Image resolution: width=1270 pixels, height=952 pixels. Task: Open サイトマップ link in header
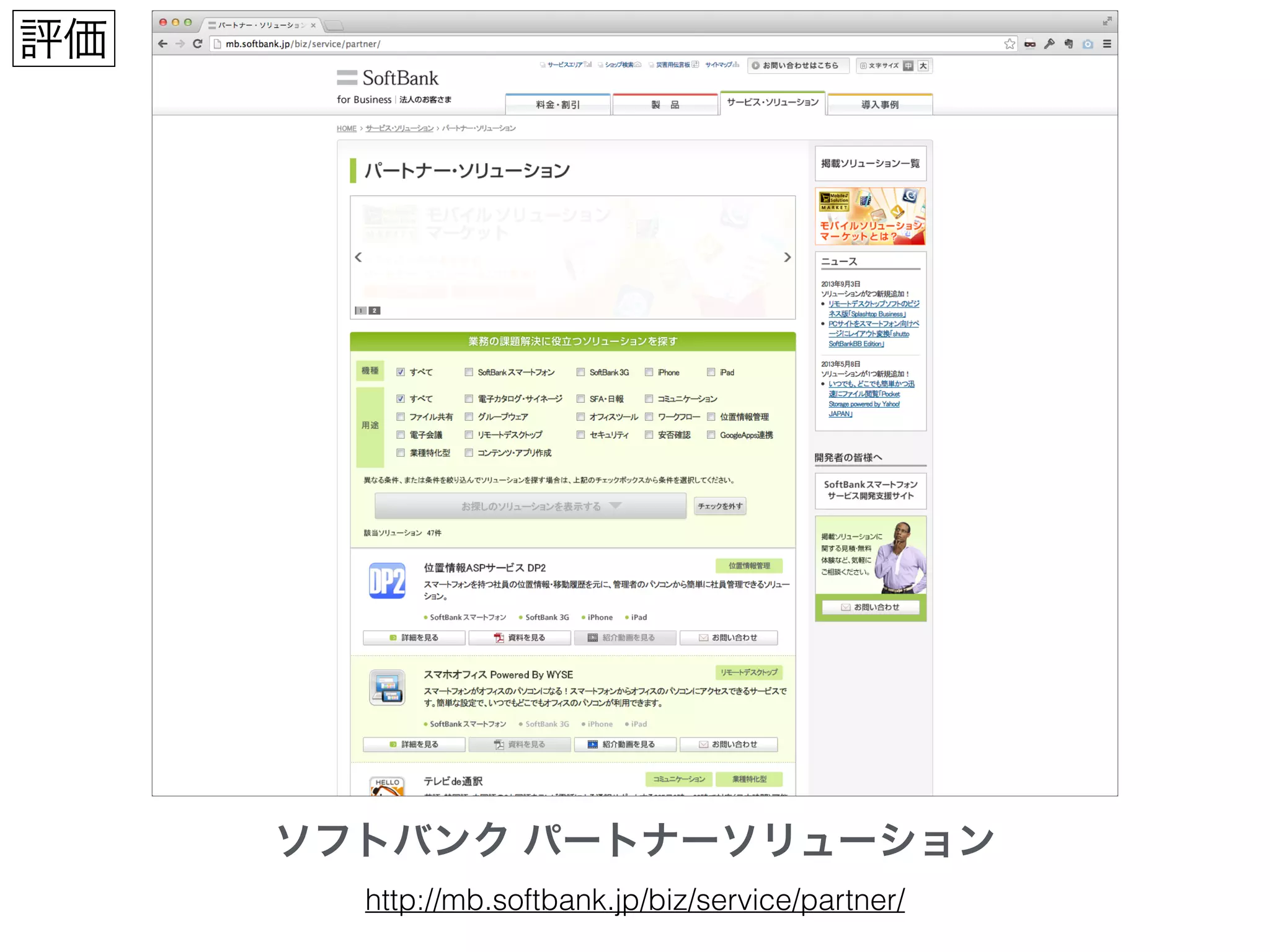(722, 65)
